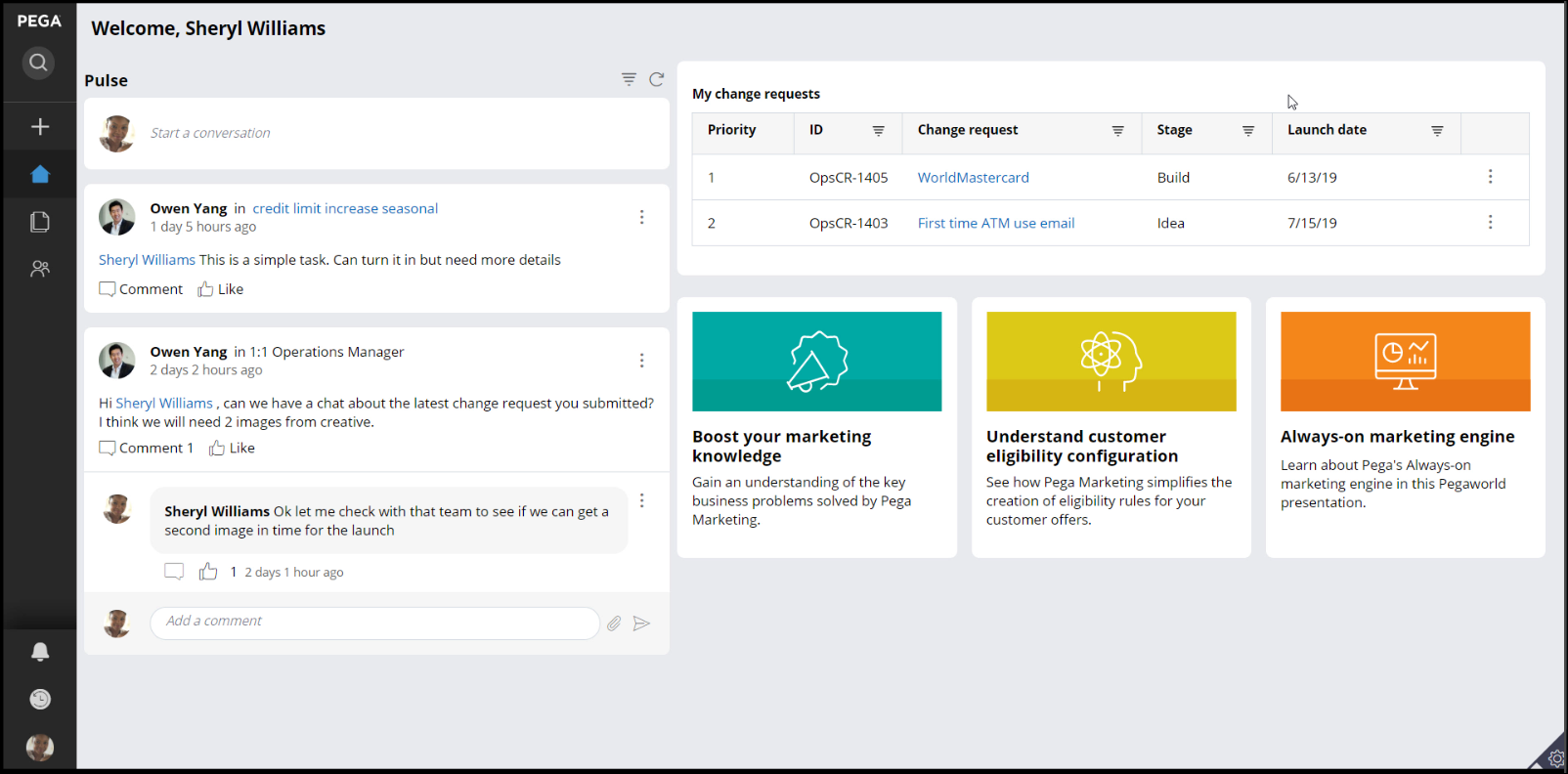Open Always-on marketing engine tile image

pos(1405,362)
